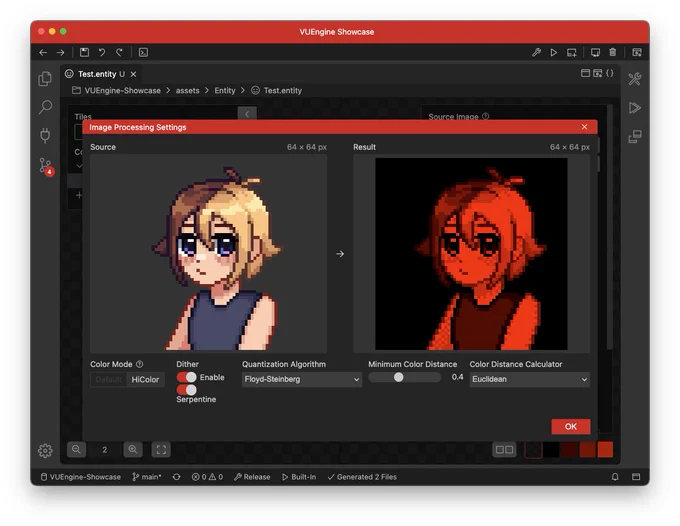
Task: Click the redo arrow icon
Action: pyautogui.click(x=119, y=52)
